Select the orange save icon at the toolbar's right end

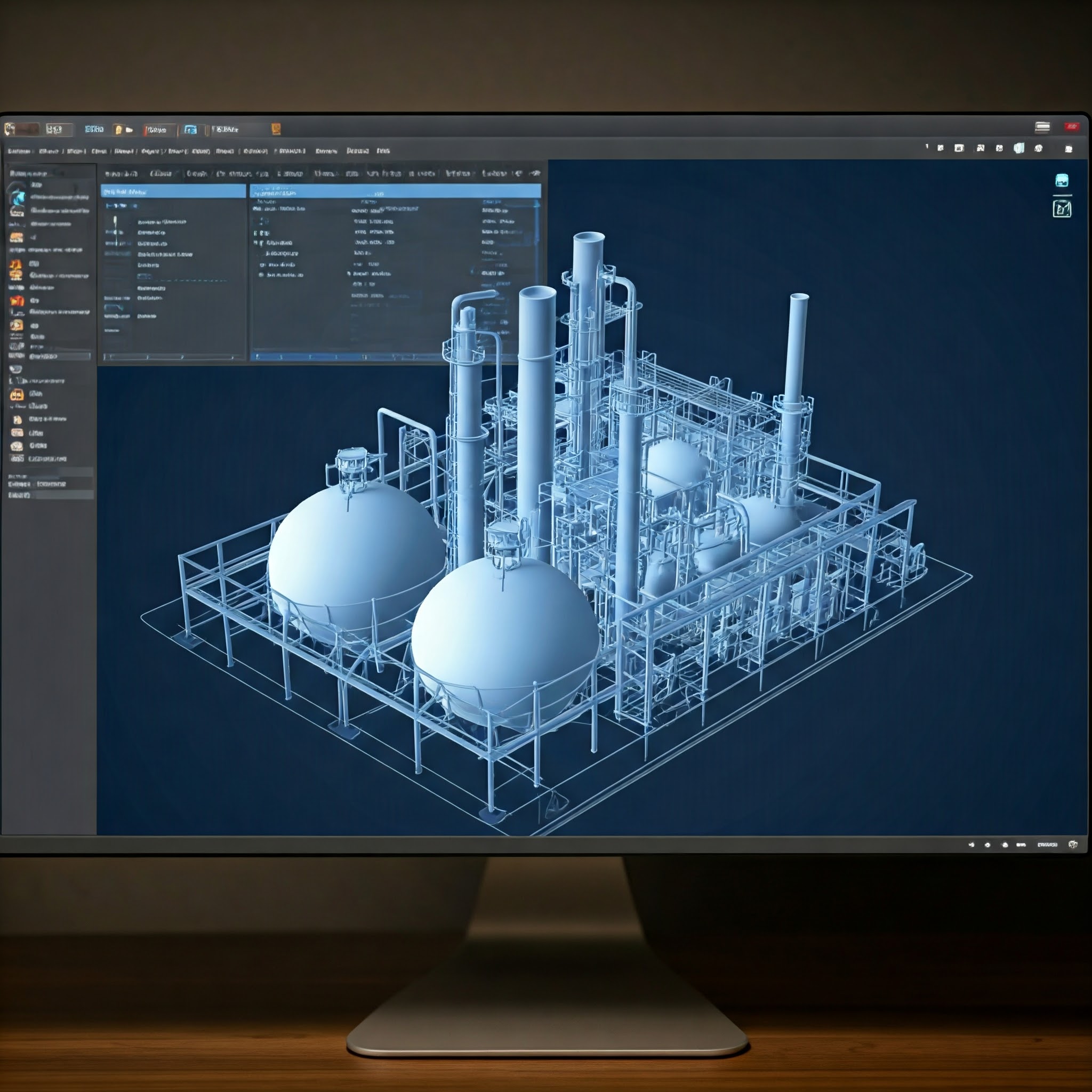pos(276,130)
